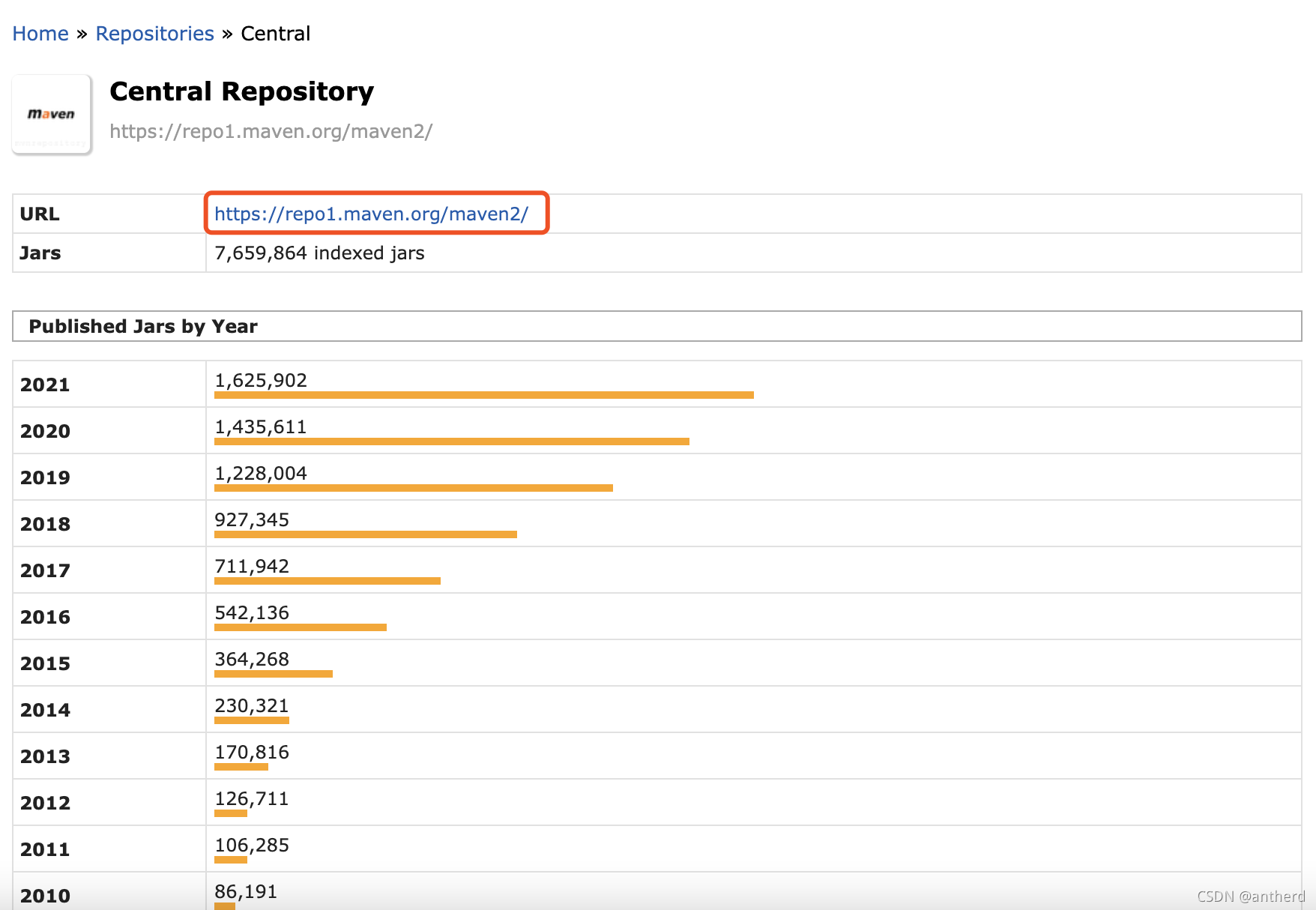Click the Maven logo thumbnail

point(52,115)
